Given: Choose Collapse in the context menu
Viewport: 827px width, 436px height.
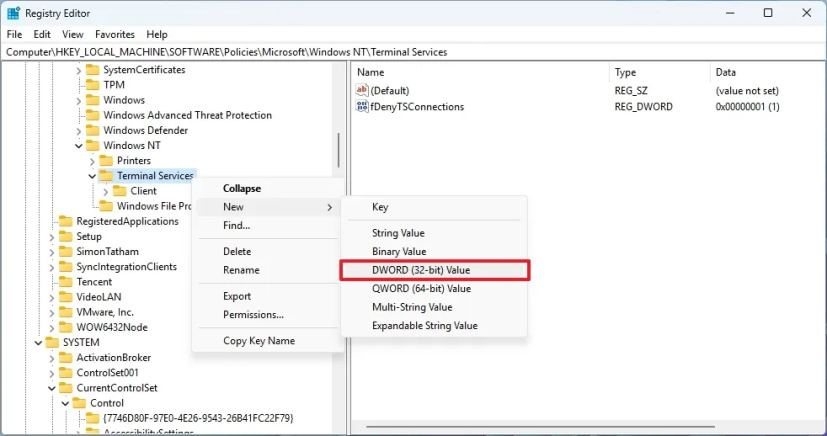Looking at the screenshot, I should [x=268, y=188].
